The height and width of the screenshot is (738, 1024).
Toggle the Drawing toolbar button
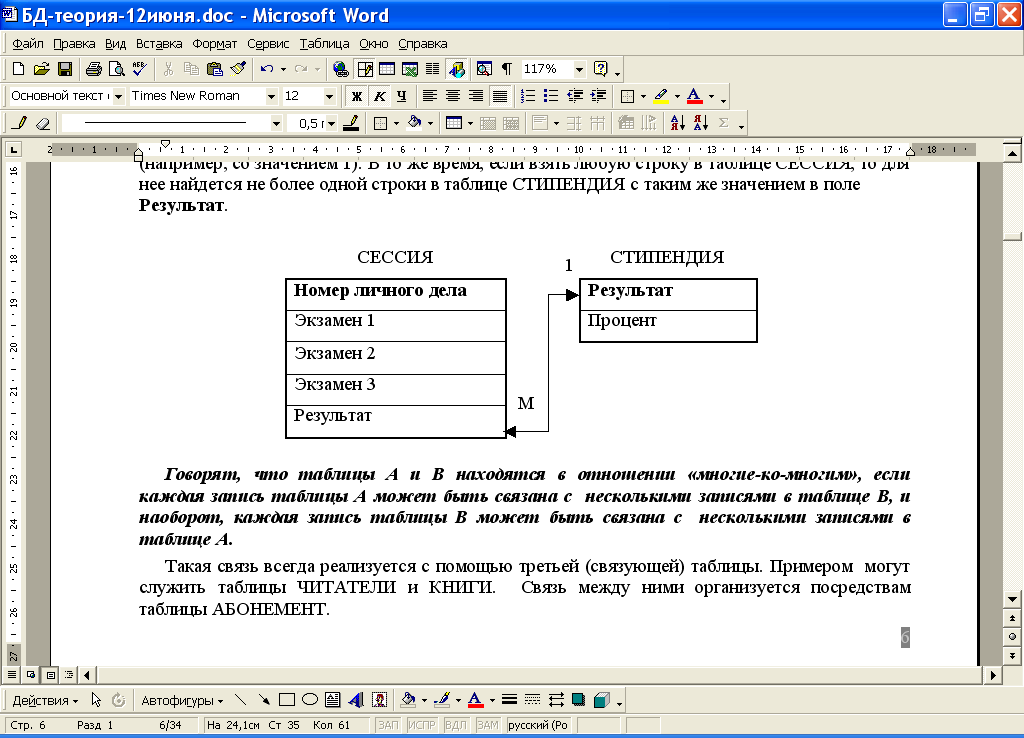pos(456,69)
